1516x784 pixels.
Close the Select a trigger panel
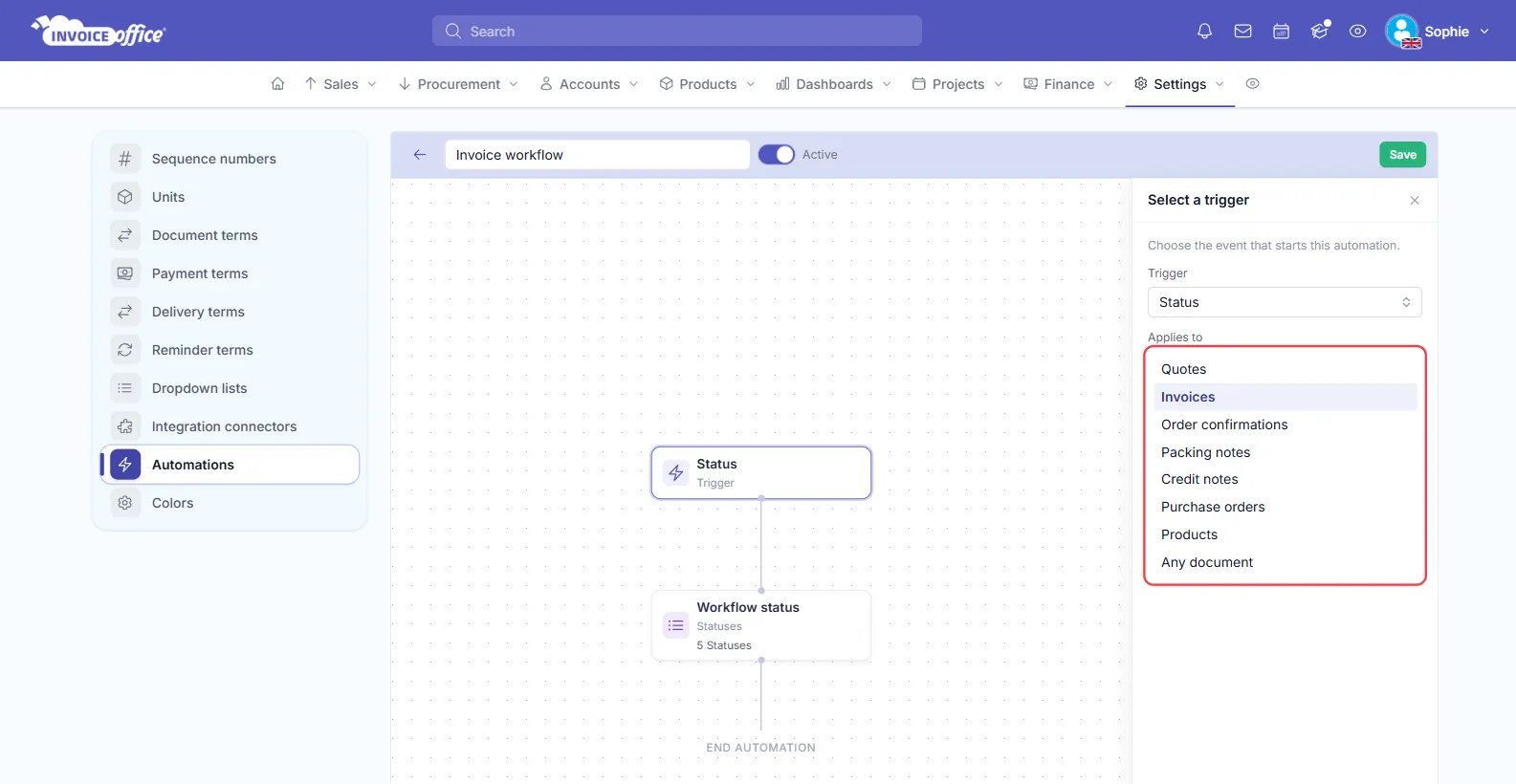point(1415,201)
